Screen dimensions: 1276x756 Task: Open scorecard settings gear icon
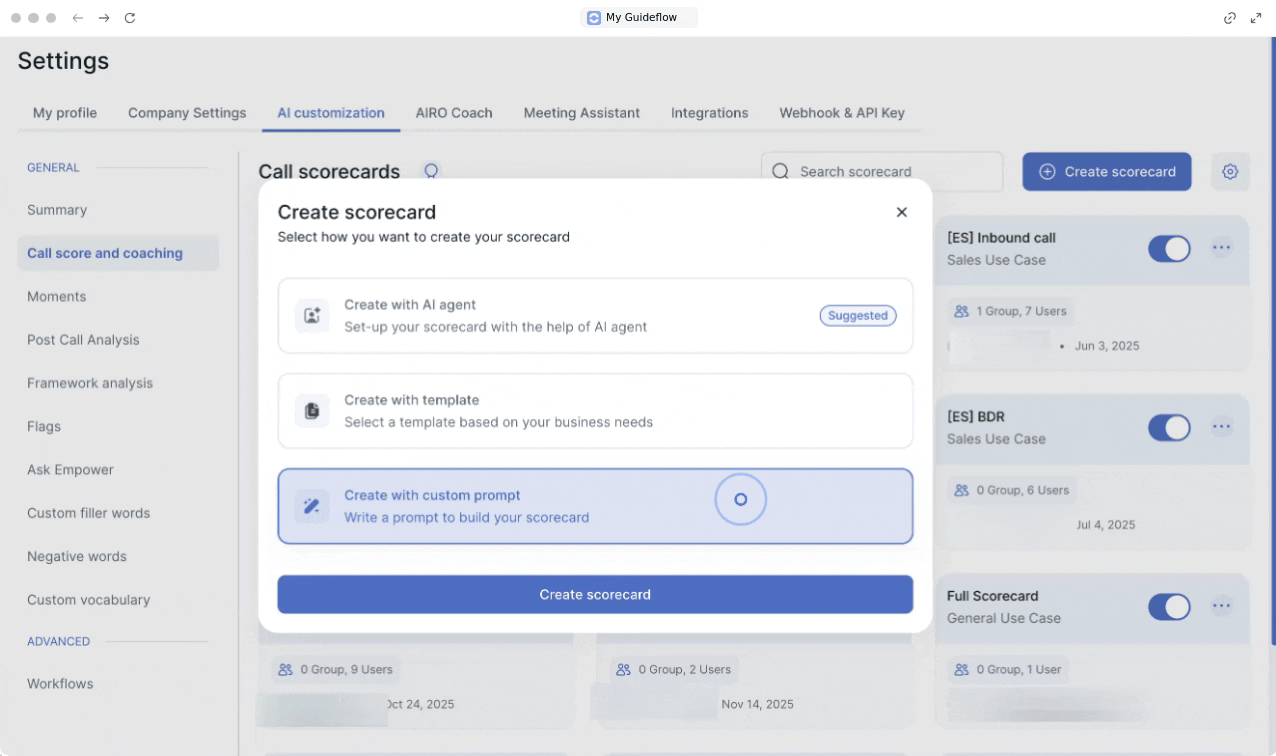[x=1230, y=172]
